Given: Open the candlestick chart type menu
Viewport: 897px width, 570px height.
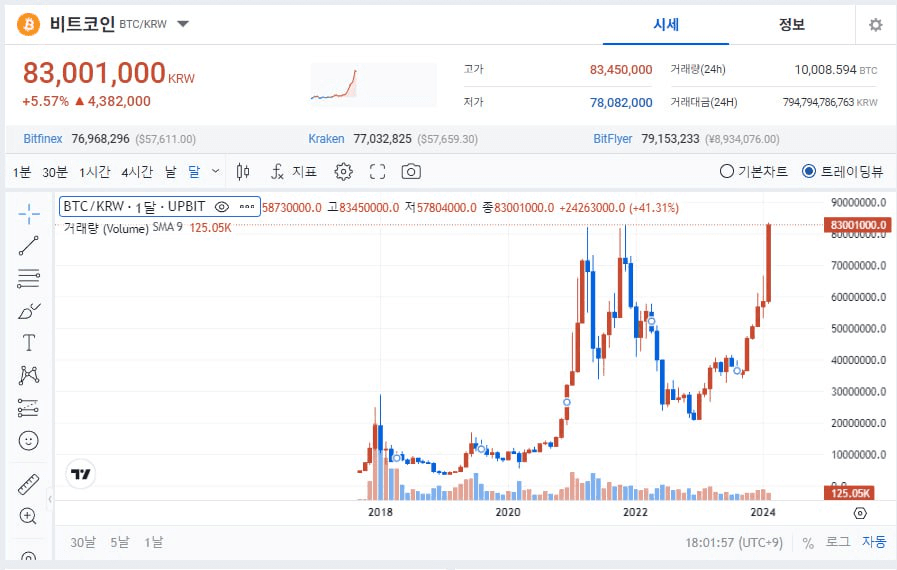Looking at the screenshot, I should point(243,171).
